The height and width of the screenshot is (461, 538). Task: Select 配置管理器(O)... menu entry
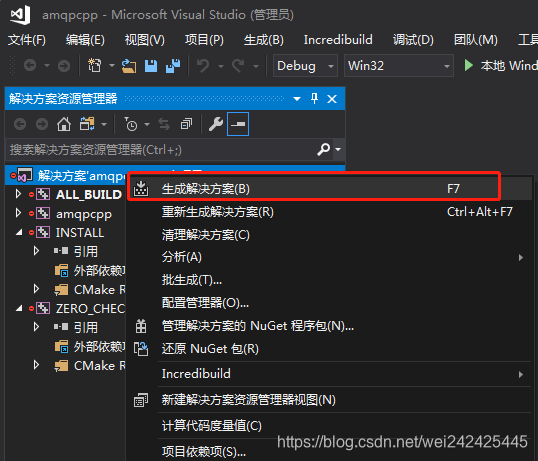click(329, 303)
